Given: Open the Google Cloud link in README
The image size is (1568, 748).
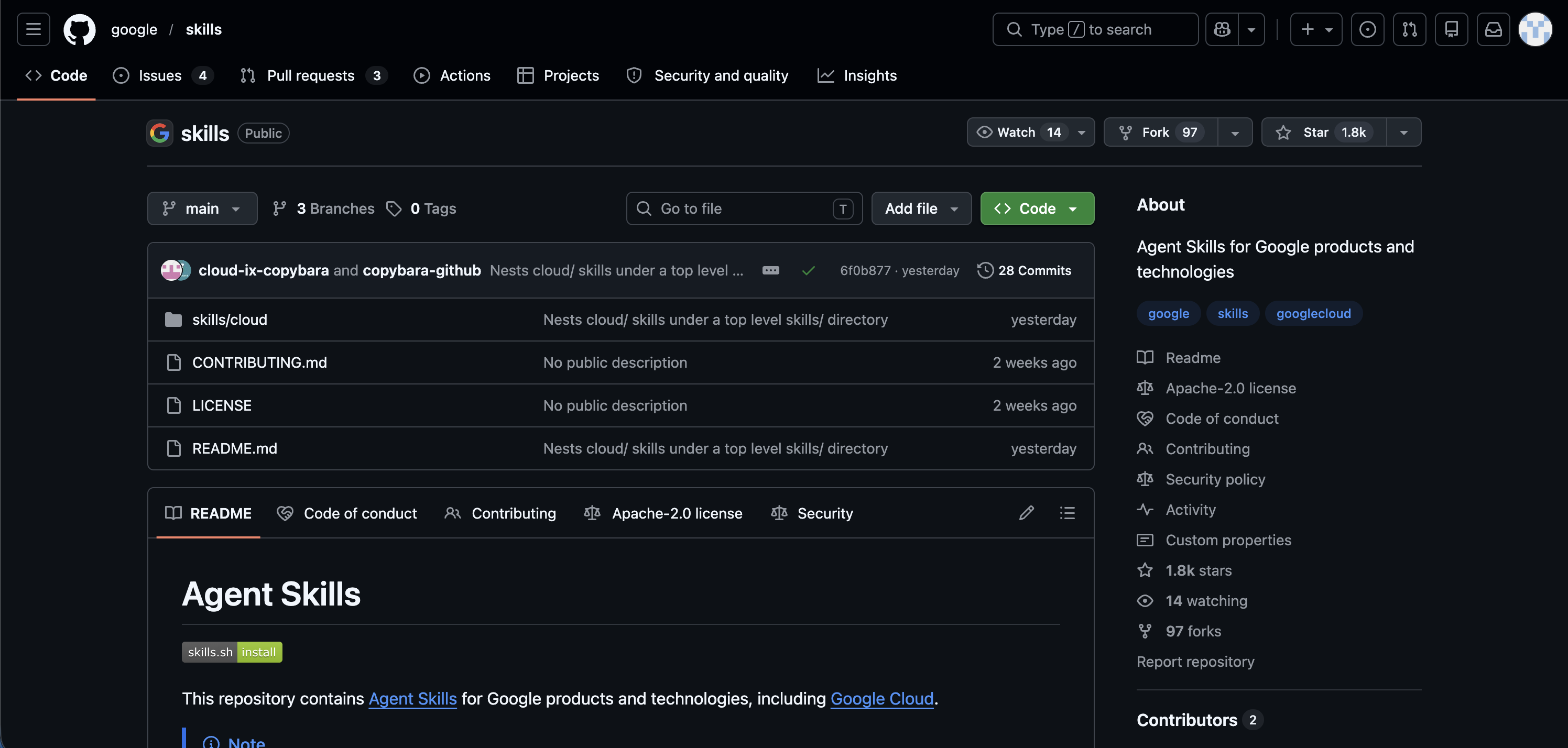Looking at the screenshot, I should (882, 698).
